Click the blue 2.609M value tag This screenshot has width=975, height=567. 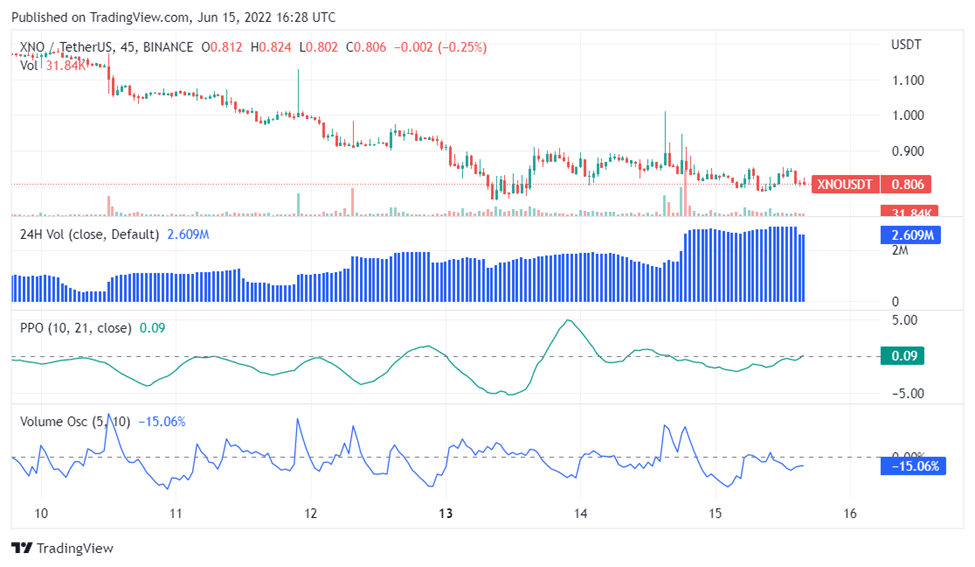(911, 235)
